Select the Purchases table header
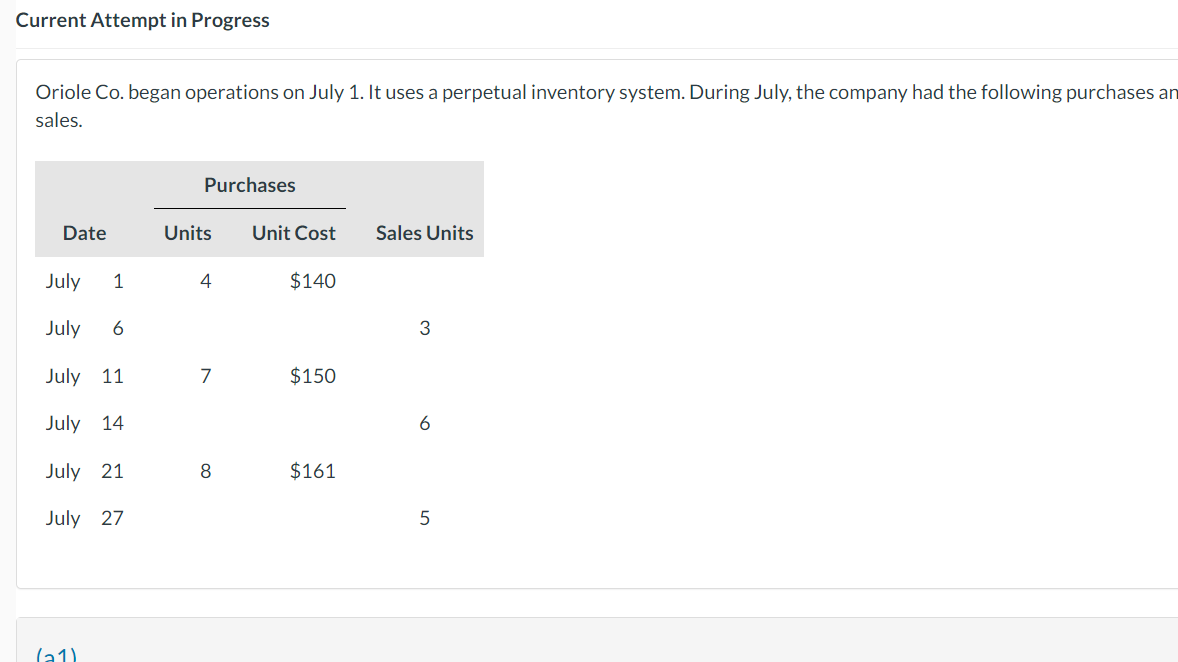Viewport: 1178px width, 662px height. (x=250, y=185)
